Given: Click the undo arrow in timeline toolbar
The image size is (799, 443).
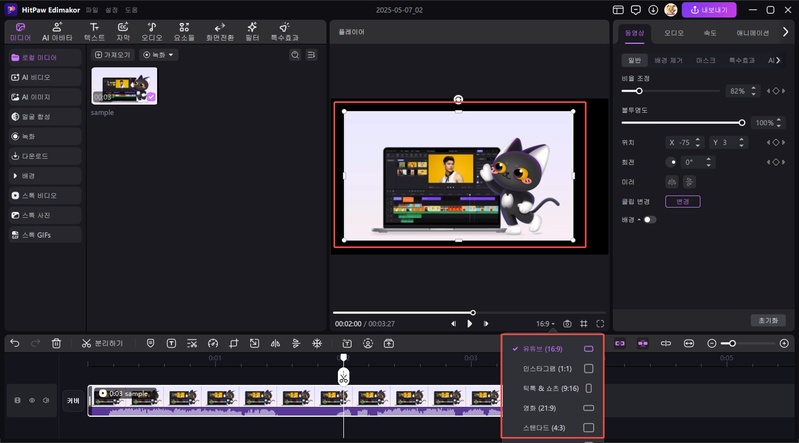Looking at the screenshot, I should (x=15, y=344).
